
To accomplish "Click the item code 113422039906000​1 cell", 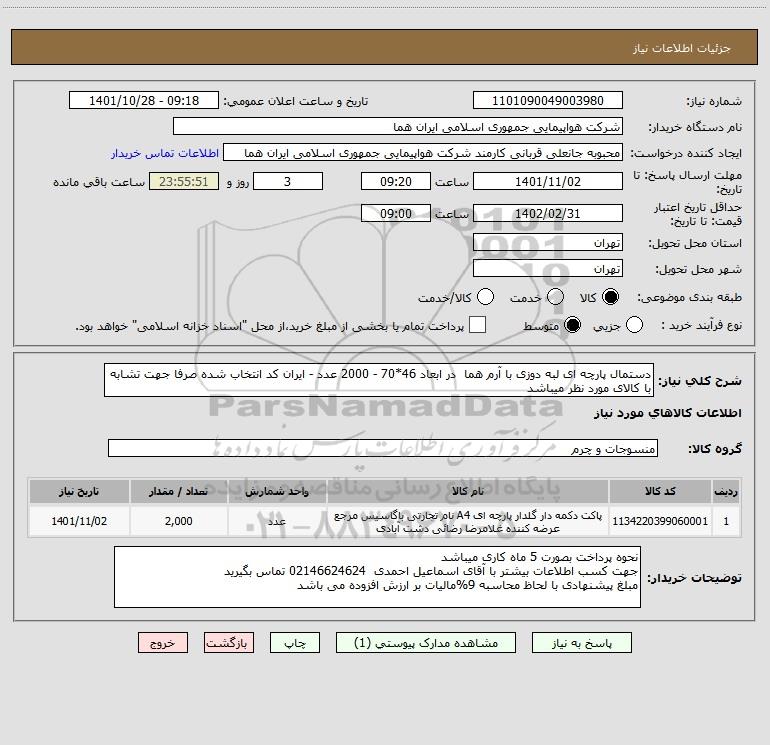I will pos(660,521).
